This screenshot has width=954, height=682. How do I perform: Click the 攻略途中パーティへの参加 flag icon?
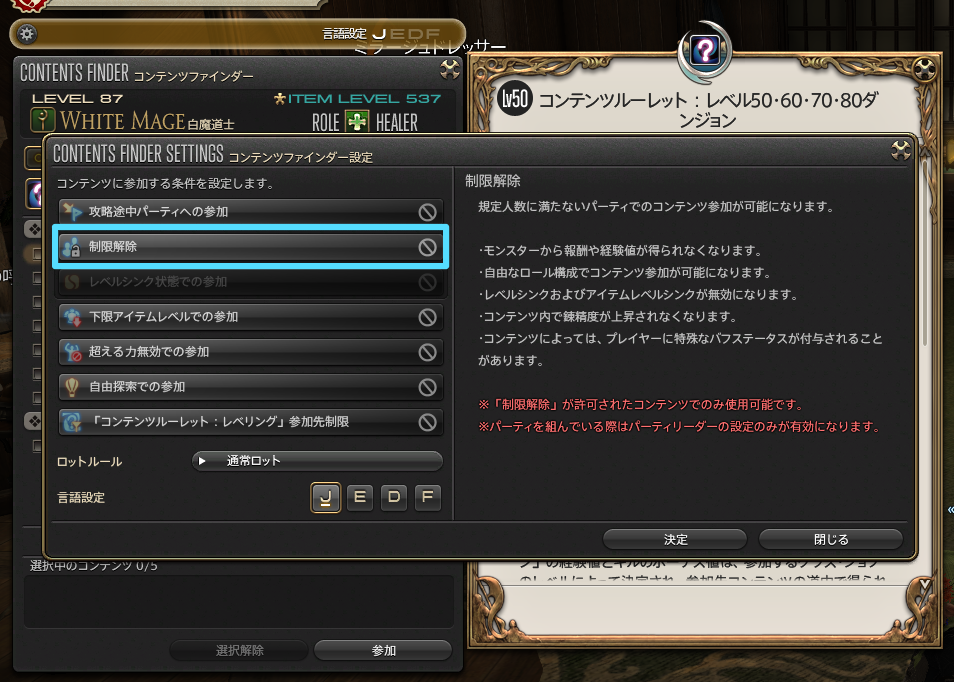click(x=72, y=212)
